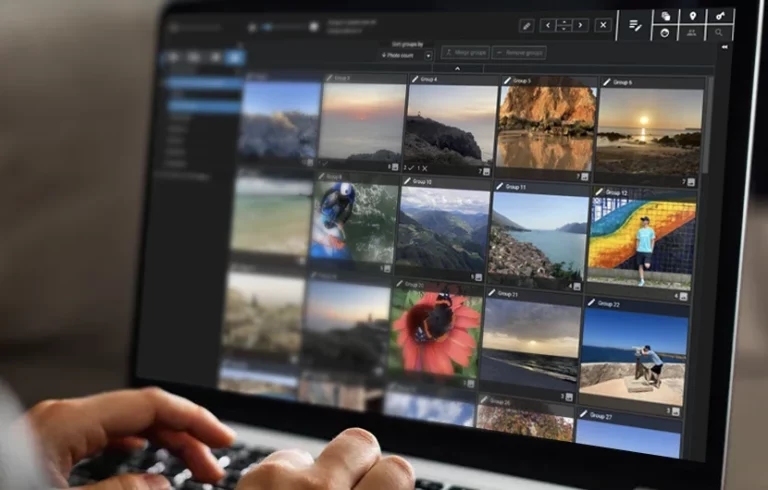Click the arrow beside Photo count
This screenshot has width=768, height=490.
(428, 55)
